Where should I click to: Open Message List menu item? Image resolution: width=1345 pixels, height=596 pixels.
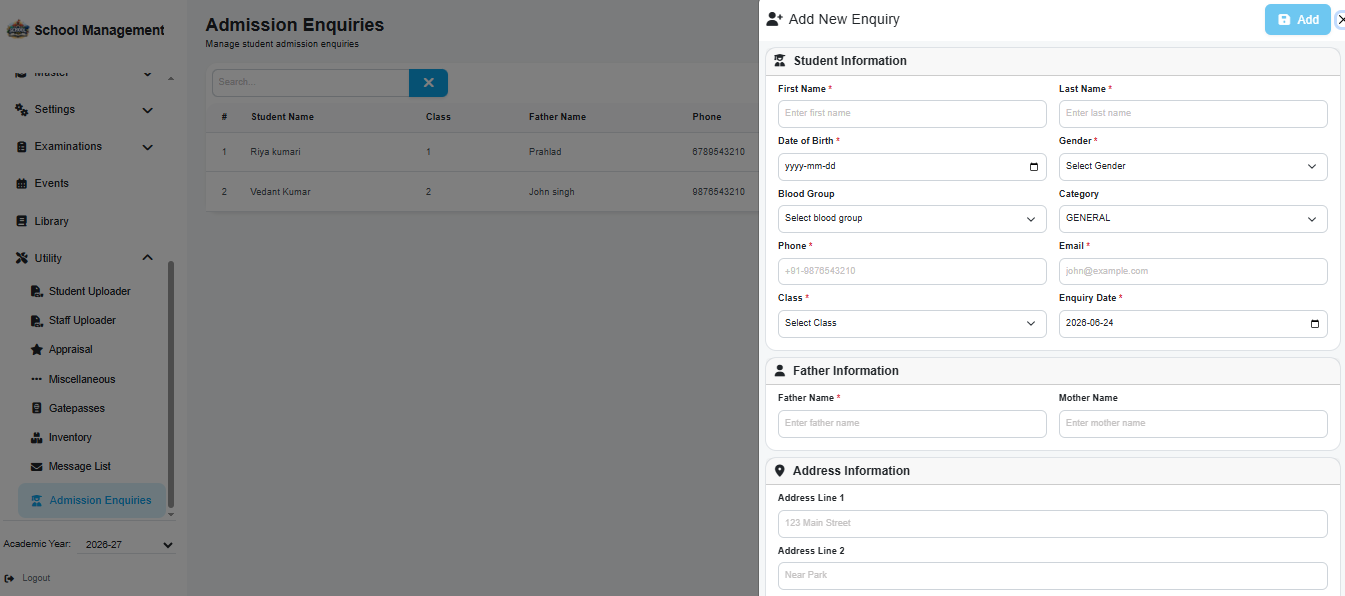click(x=80, y=466)
